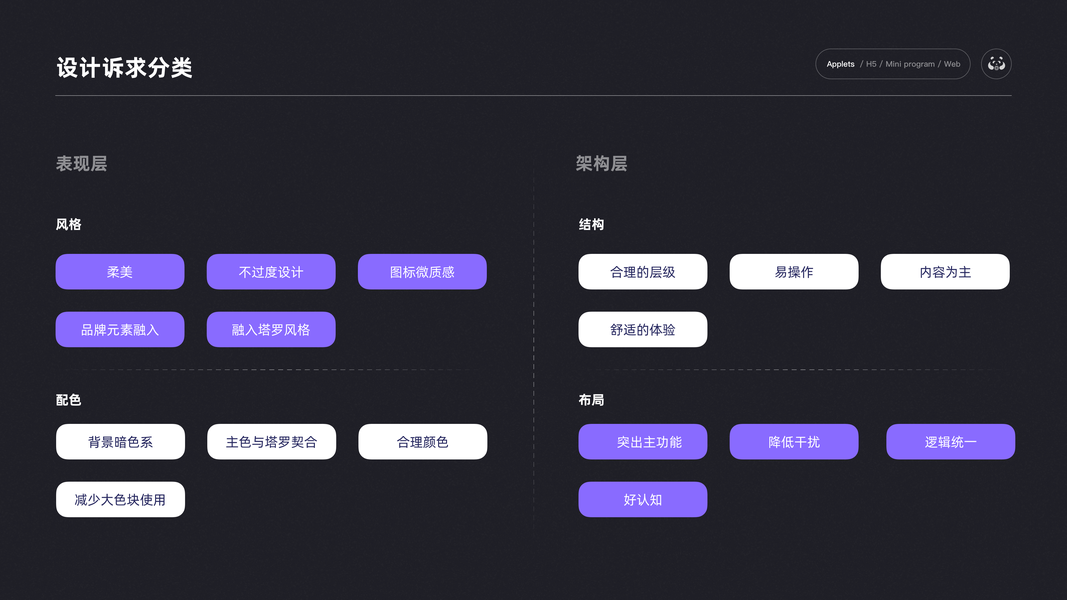Click the 柔美 purple tag
The width and height of the screenshot is (1067, 600).
[120, 272]
